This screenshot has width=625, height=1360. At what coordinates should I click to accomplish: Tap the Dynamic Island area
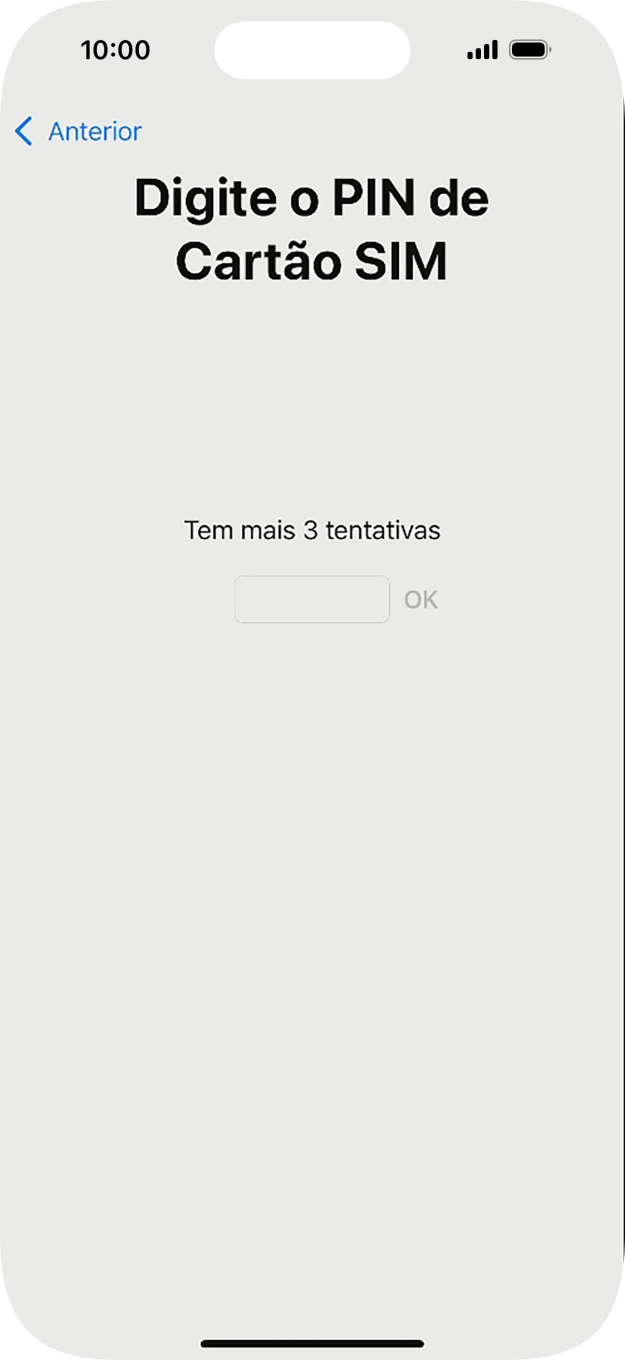tap(312, 49)
